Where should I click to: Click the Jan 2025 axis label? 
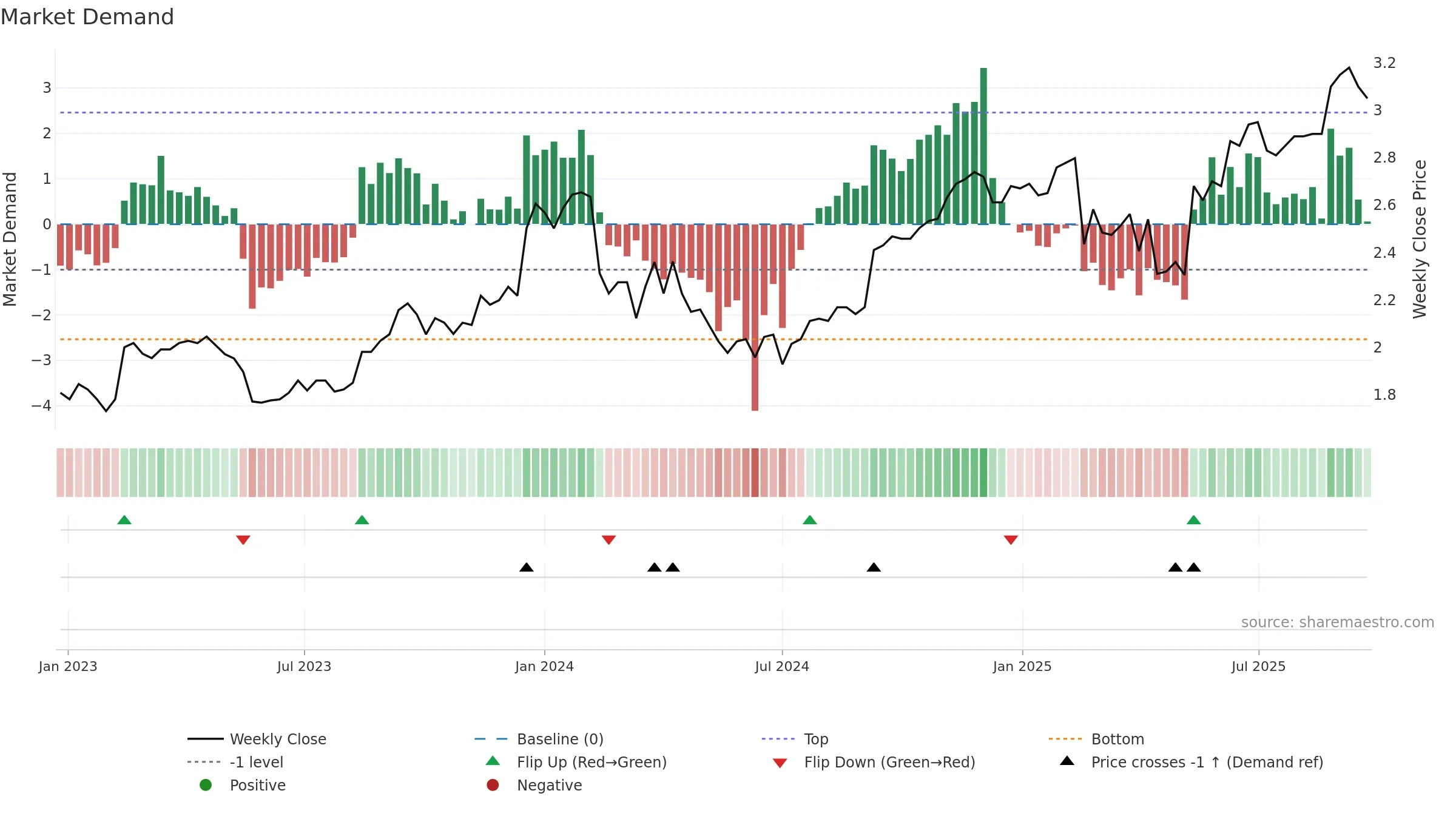[x=1022, y=666]
